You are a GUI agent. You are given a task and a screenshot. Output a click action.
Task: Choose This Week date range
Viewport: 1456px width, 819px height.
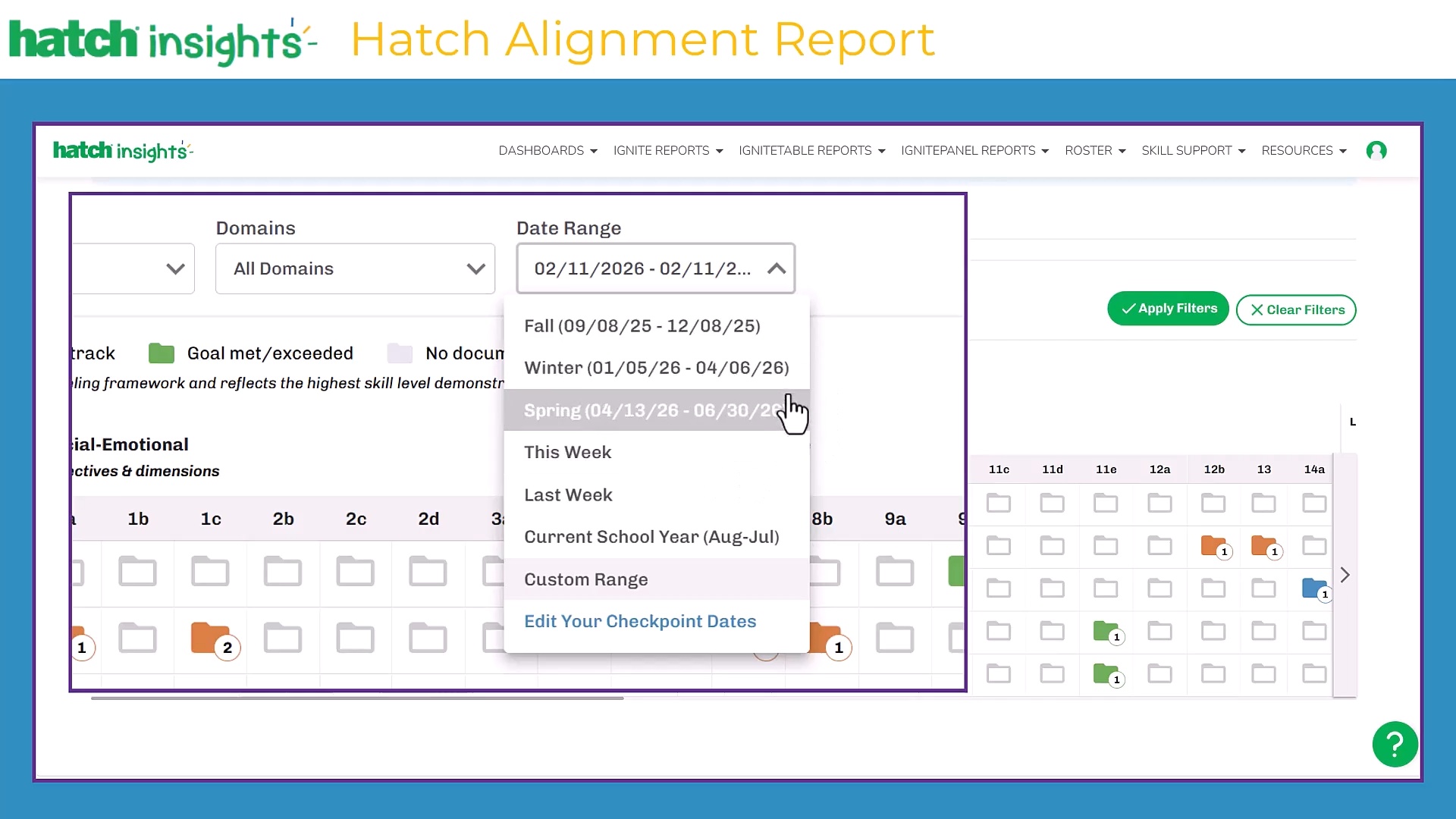[x=657, y=452]
